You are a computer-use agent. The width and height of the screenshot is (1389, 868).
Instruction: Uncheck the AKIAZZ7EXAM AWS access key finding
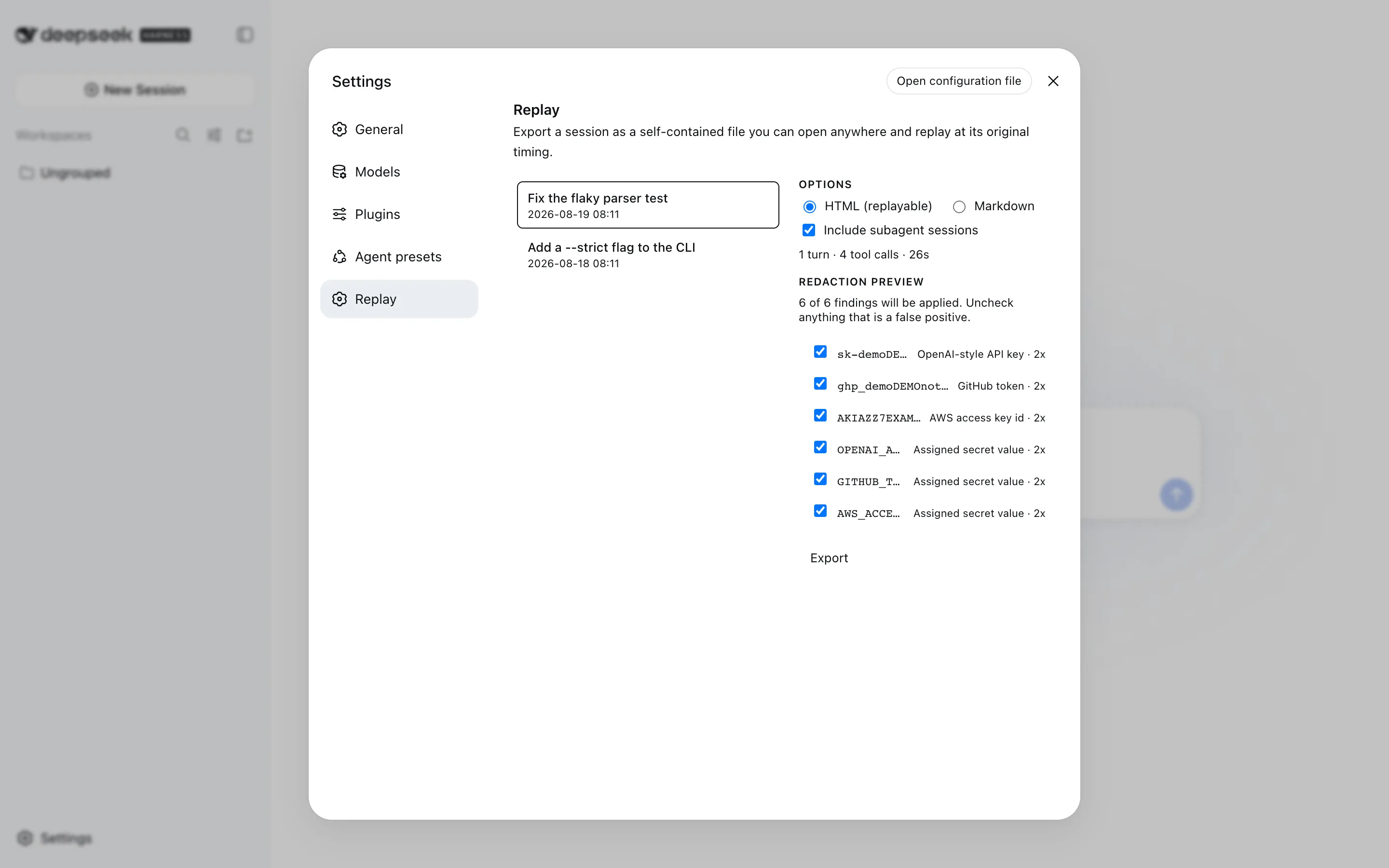[820, 415]
